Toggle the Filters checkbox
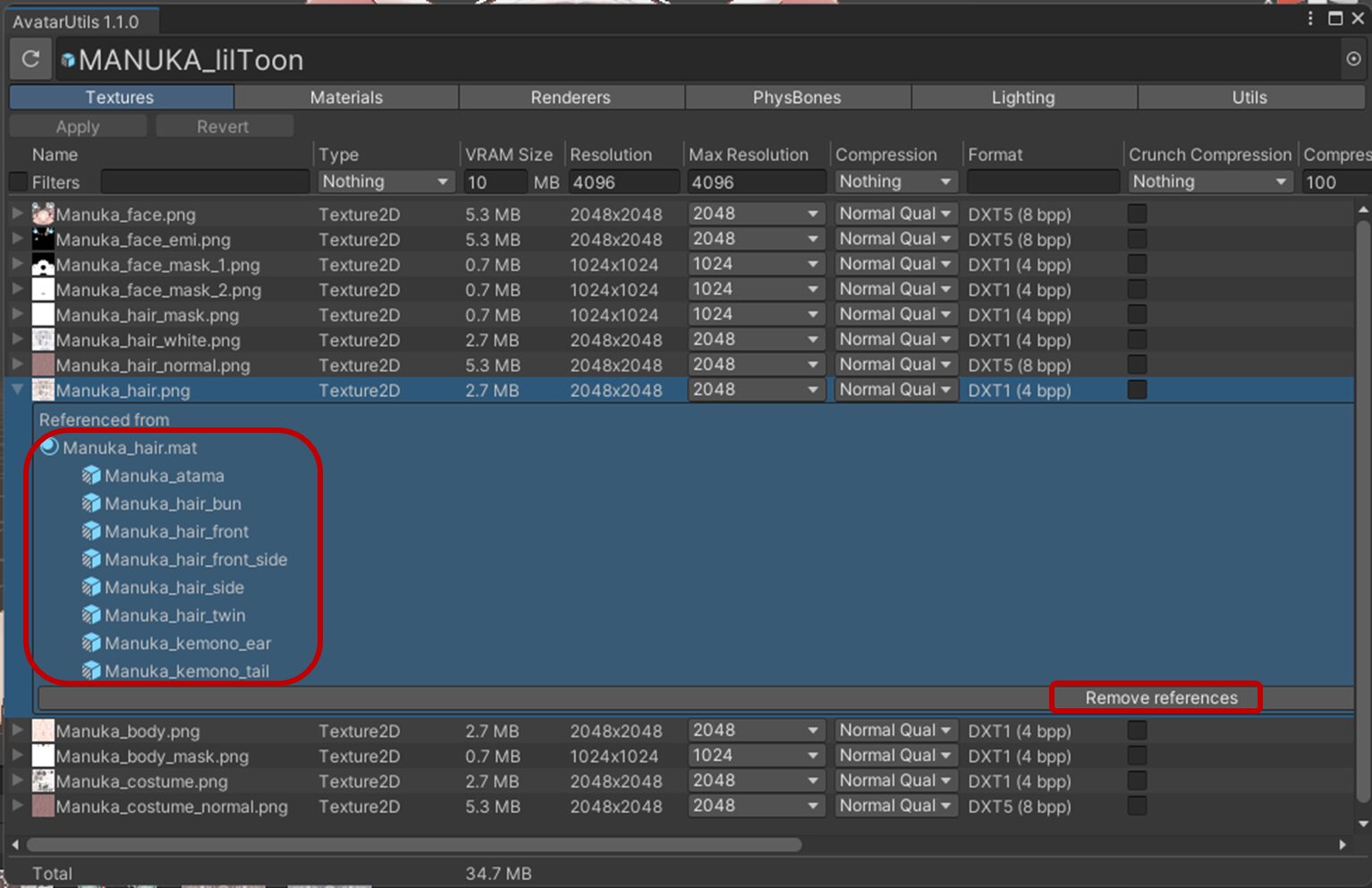The width and height of the screenshot is (1372, 888). 18,182
